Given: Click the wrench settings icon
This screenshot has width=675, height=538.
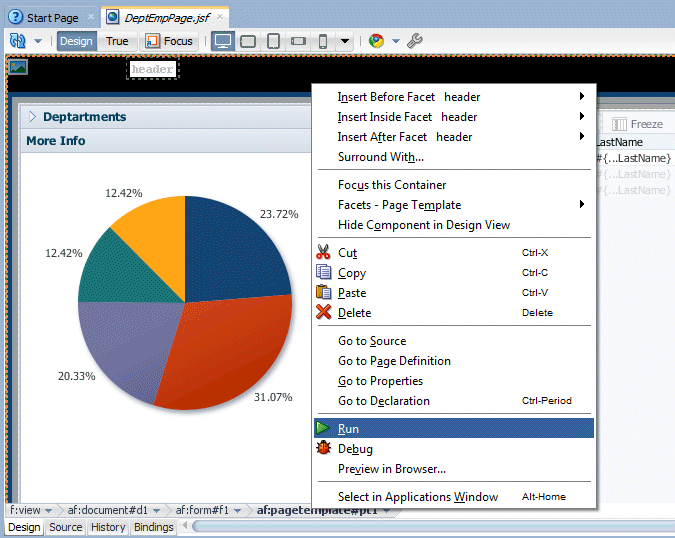Looking at the screenshot, I should coord(415,41).
